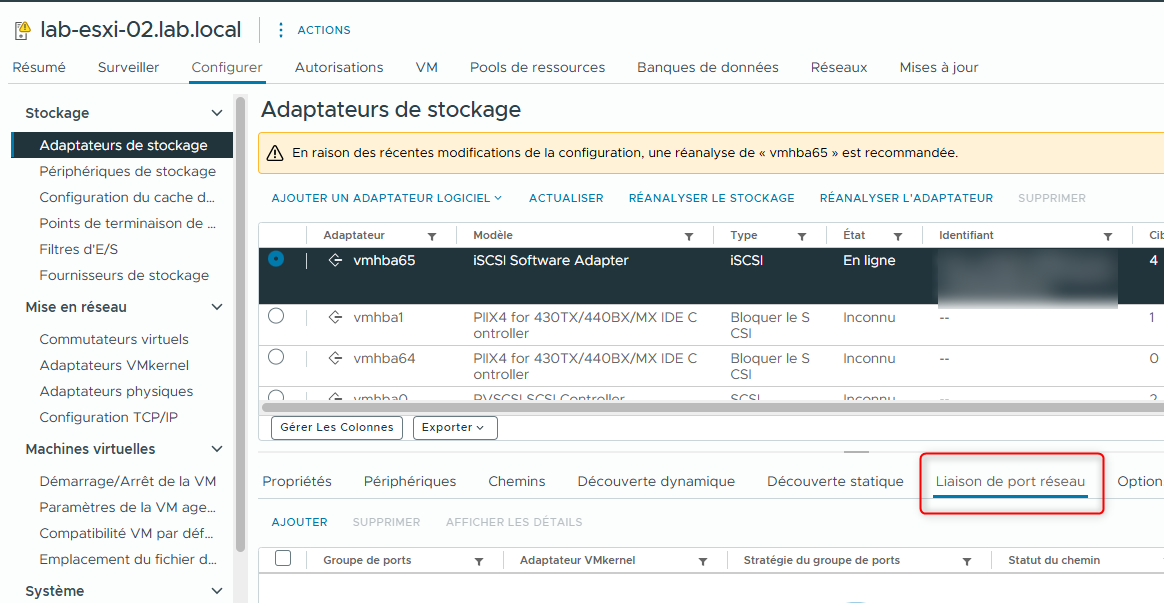Click the Gérer Les Colonnes button
Image resolution: width=1164 pixels, height=603 pixels.
[336, 427]
